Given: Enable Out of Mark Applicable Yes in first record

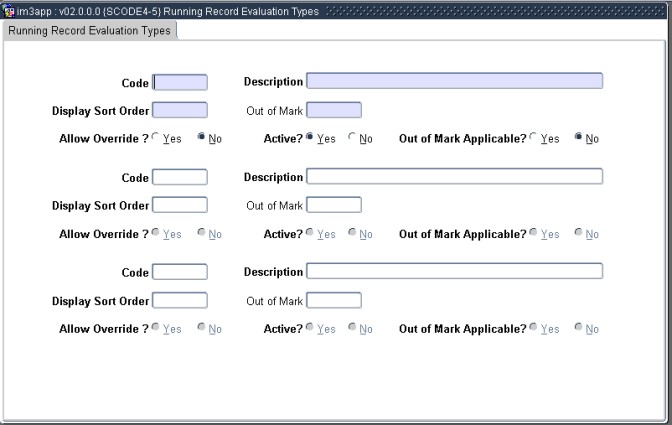Looking at the screenshot, I should point(533,138).
